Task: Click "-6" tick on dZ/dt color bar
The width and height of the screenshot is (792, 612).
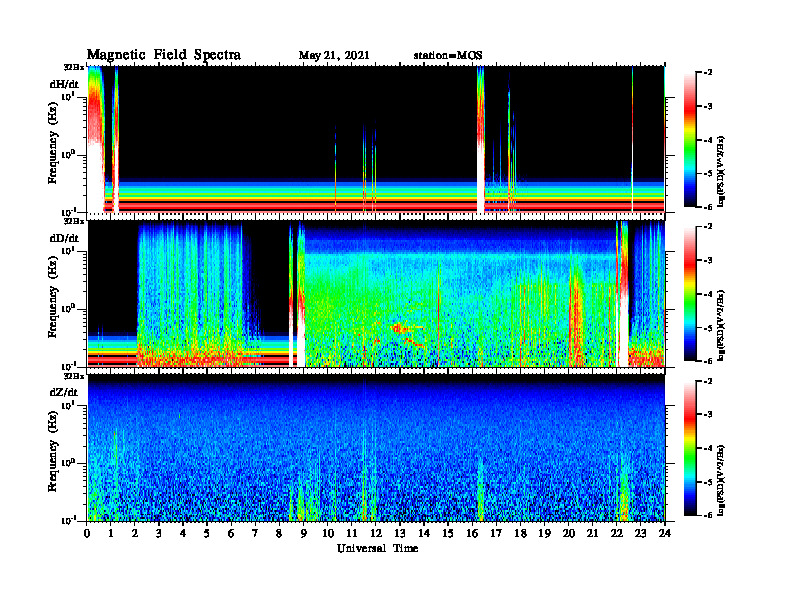Action: (x=708, y=515)
